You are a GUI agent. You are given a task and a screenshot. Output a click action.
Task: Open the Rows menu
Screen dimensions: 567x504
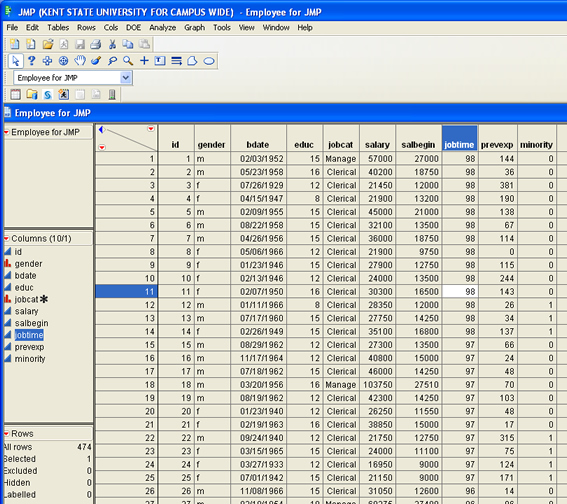pyautogui.click(x=86, y=27)
